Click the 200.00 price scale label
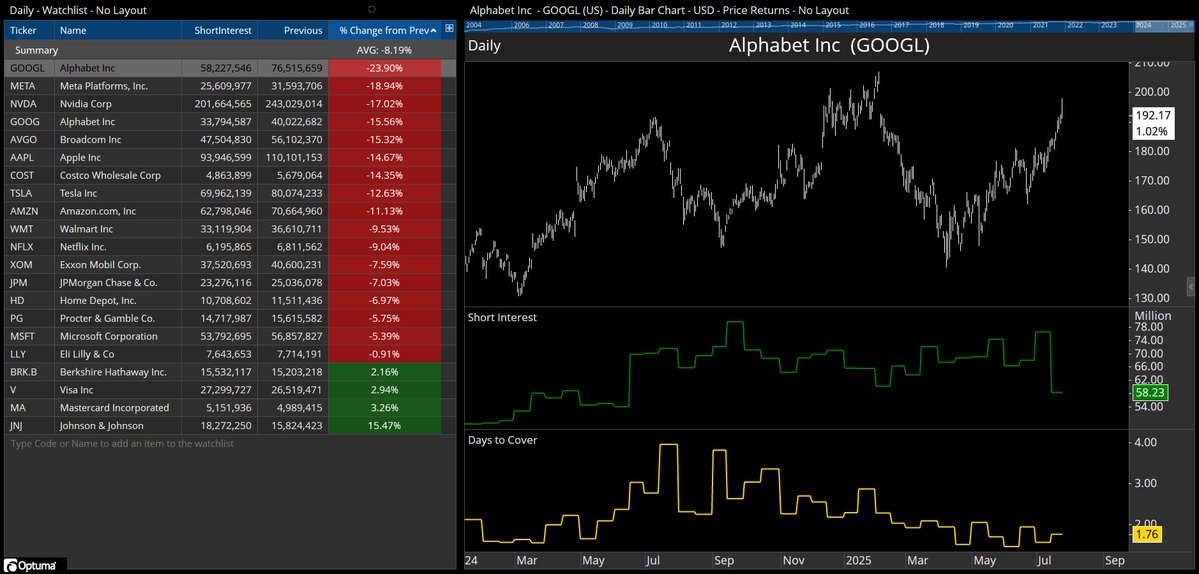The width and height of the screenshot is (1199, 574). coord(1153,92)
